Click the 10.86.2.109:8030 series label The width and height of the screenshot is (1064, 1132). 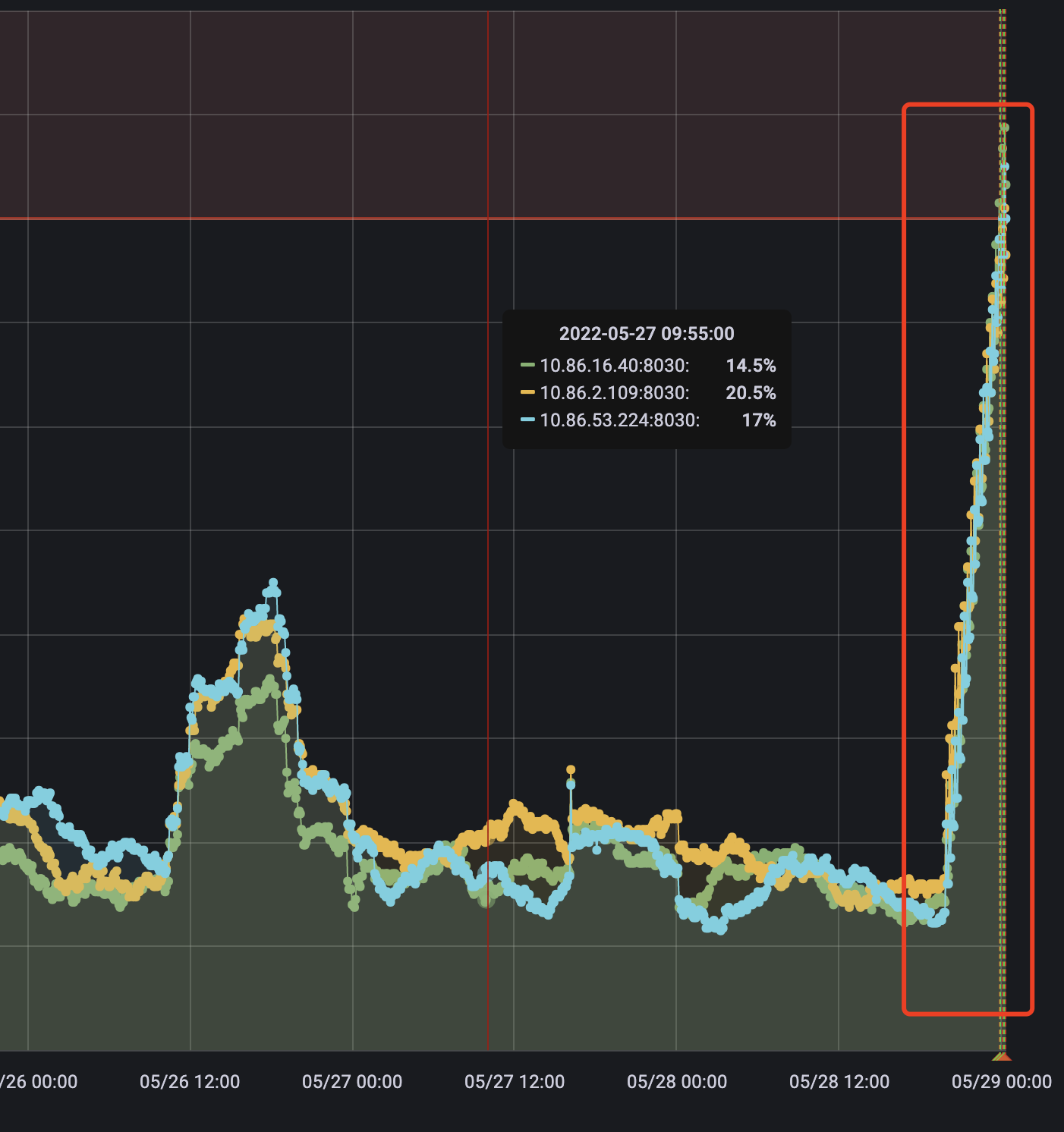pos(615,393)
